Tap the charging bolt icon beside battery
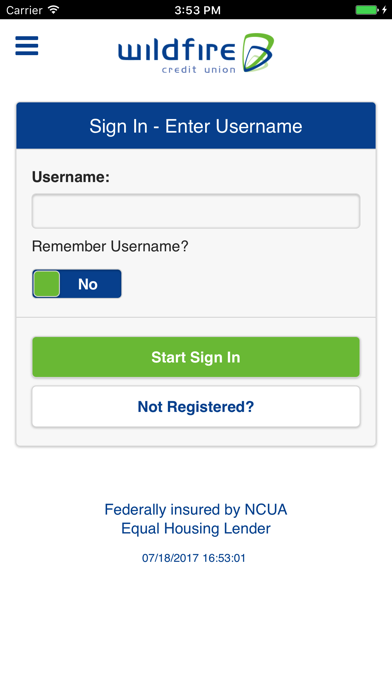This screenshot has height=696, width=392. click(x=384, y=9)
